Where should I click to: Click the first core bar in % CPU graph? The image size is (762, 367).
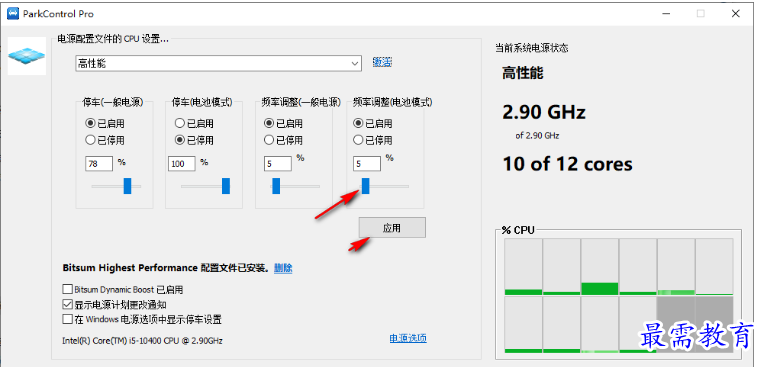coord(523,266)
